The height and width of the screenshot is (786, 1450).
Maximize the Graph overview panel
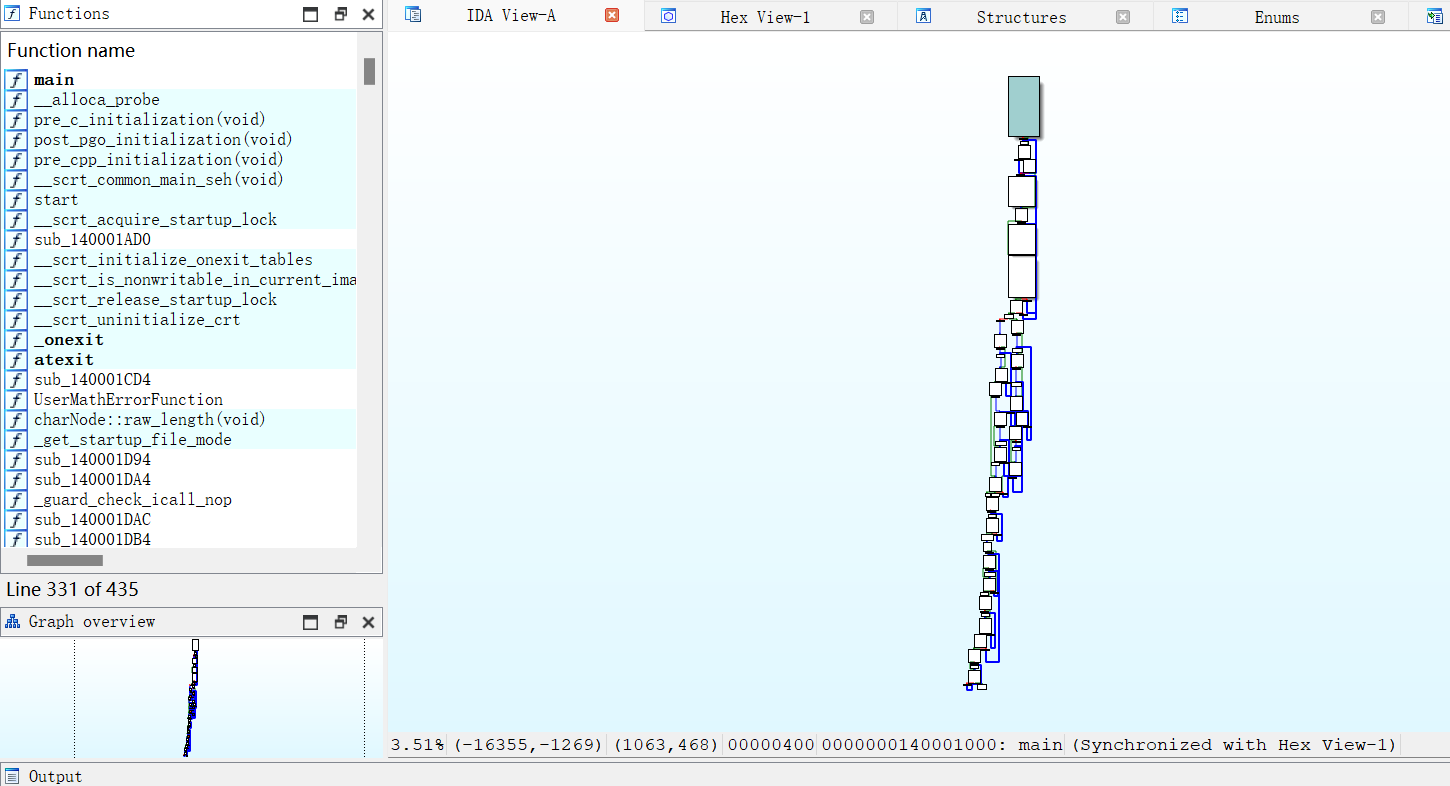[311, 622]
